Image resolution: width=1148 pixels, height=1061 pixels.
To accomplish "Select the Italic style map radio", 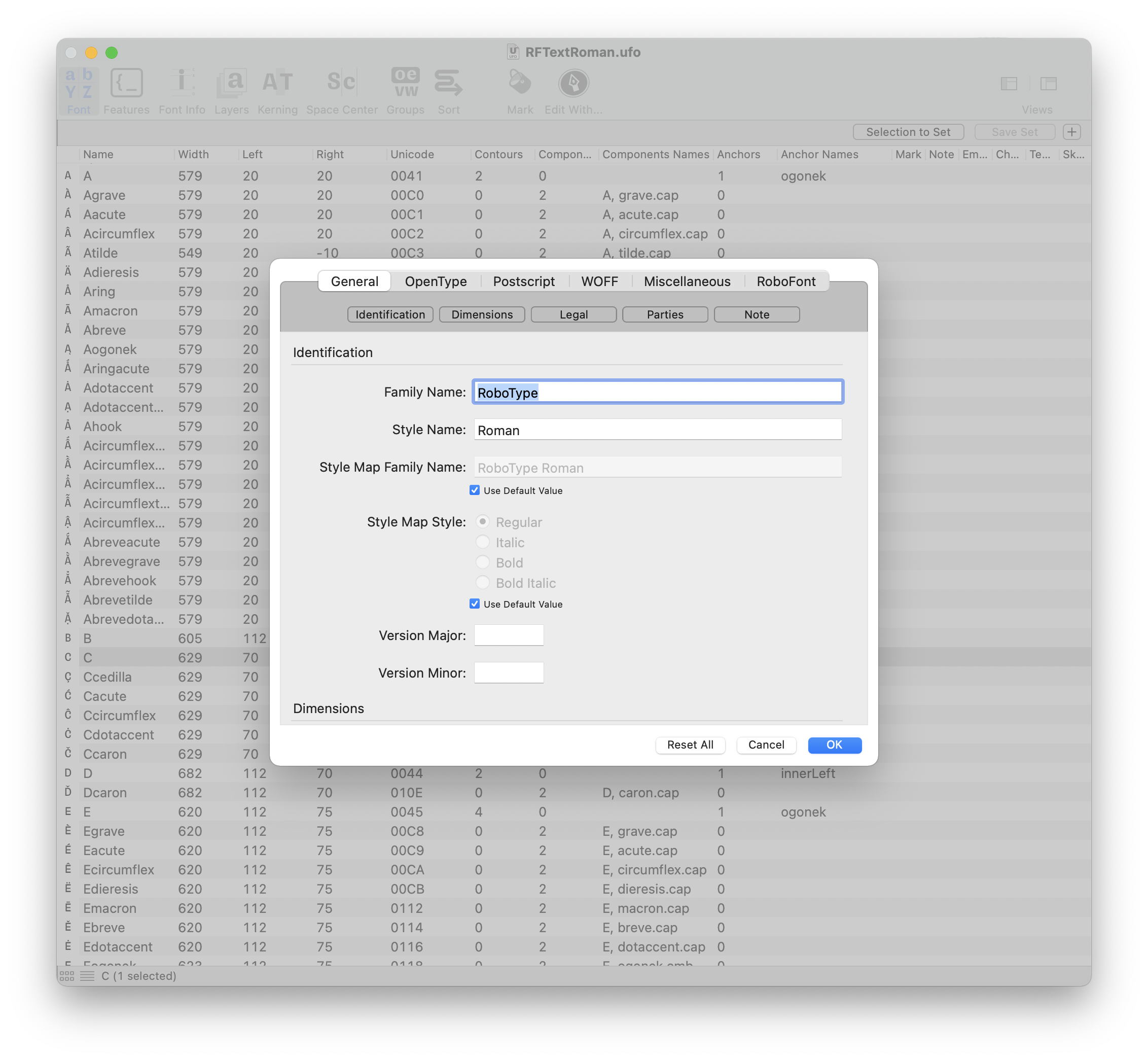I will (x=483, y=542).
